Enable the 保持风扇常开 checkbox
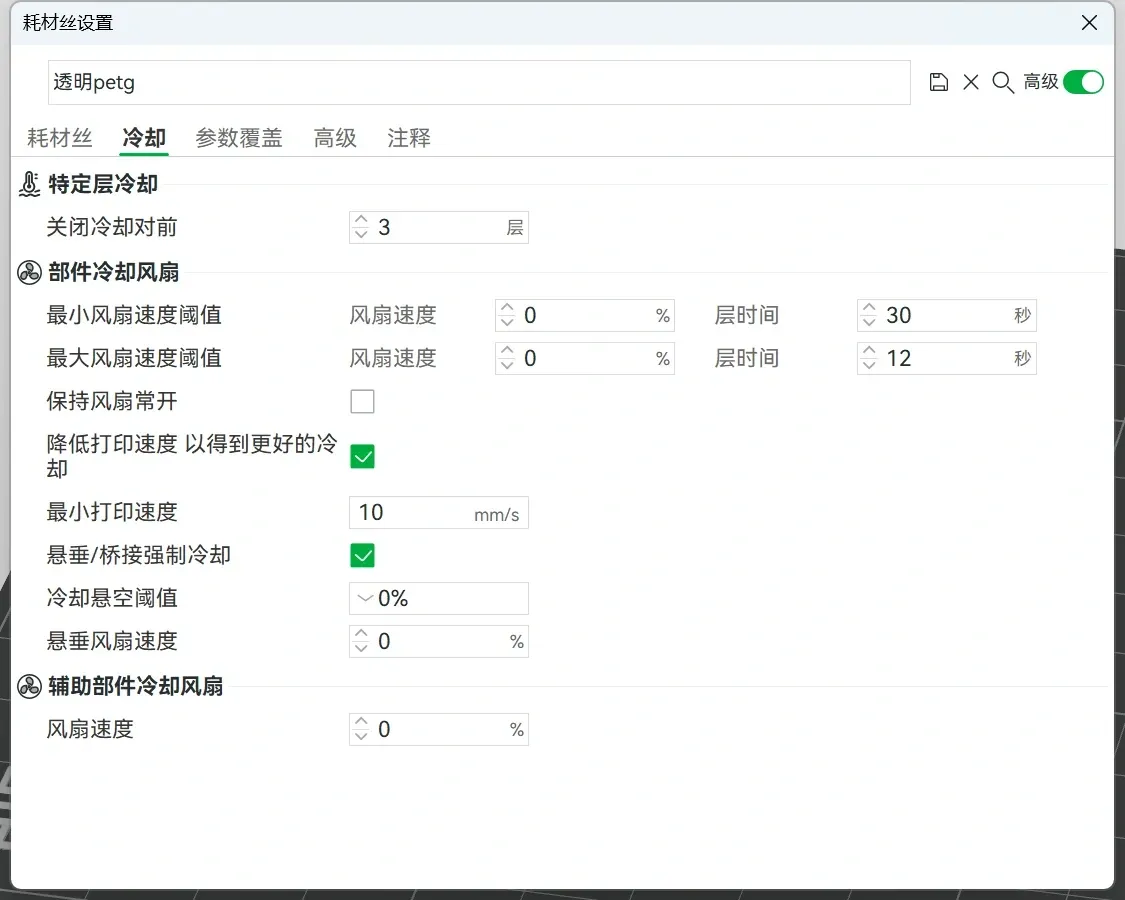 point(362,402)
